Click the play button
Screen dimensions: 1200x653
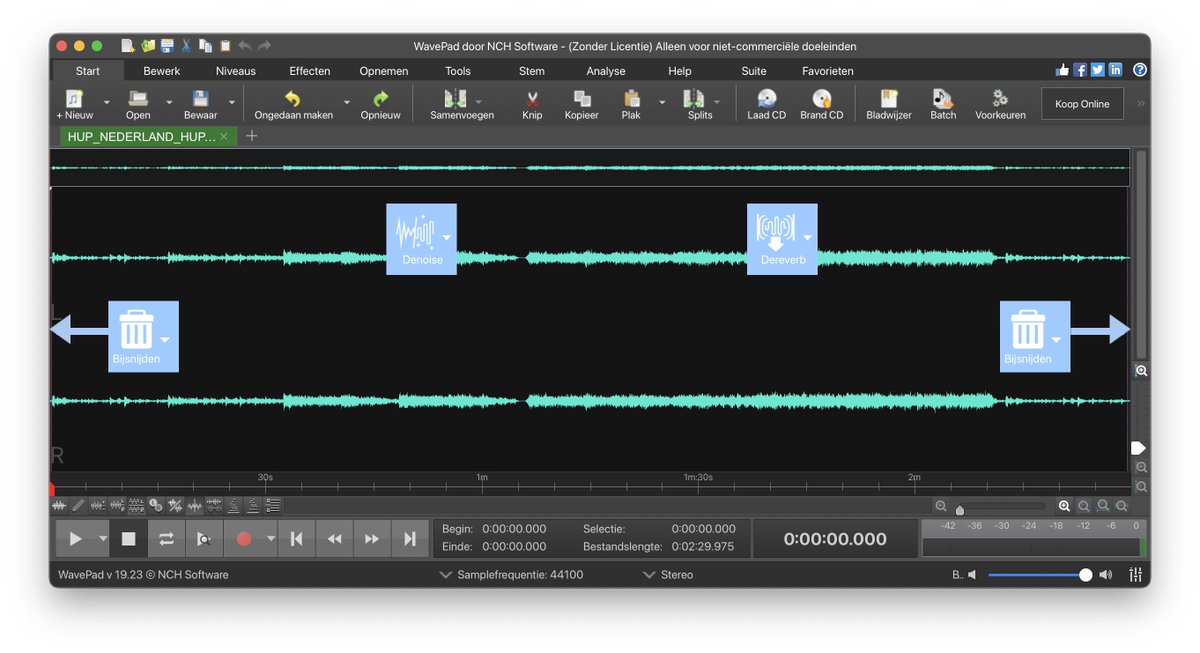(x=76, y=539)
